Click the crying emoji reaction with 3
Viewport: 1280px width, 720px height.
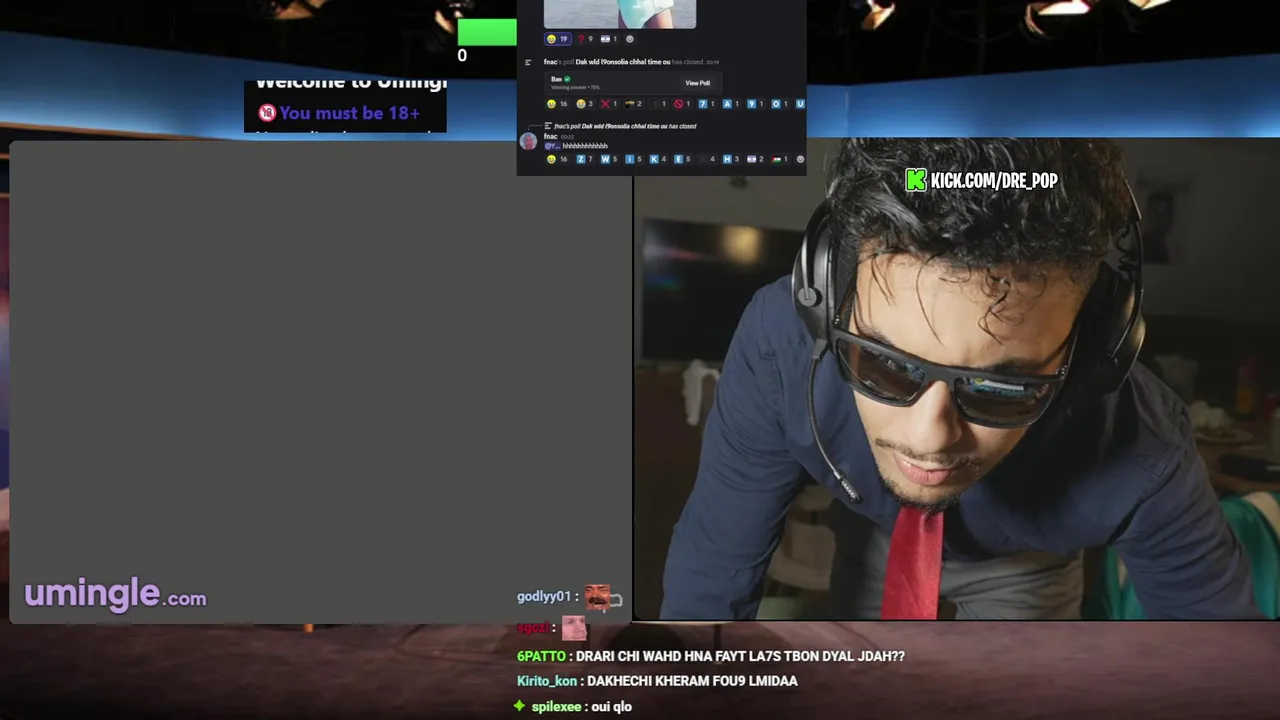[585, 104]
